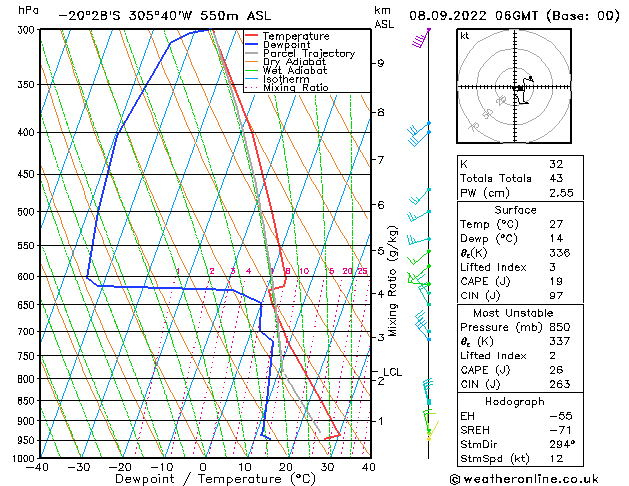This screenshot has height=486, width=629.
Task: Click the Pressure (mb) value 850
Action: [x=560, y=327]
